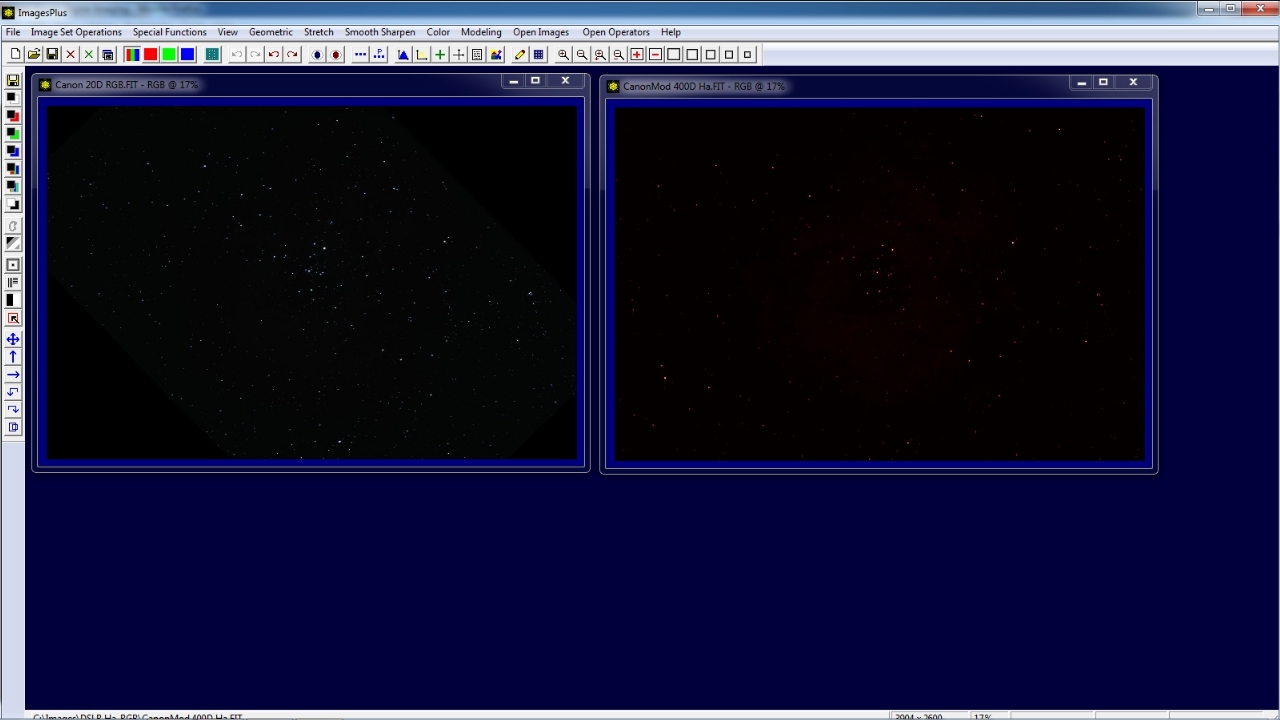Image resolution: width=1280 pixels, height=720 pixels.
Task: Click the red dot circle icon
Action: point(336,54)
